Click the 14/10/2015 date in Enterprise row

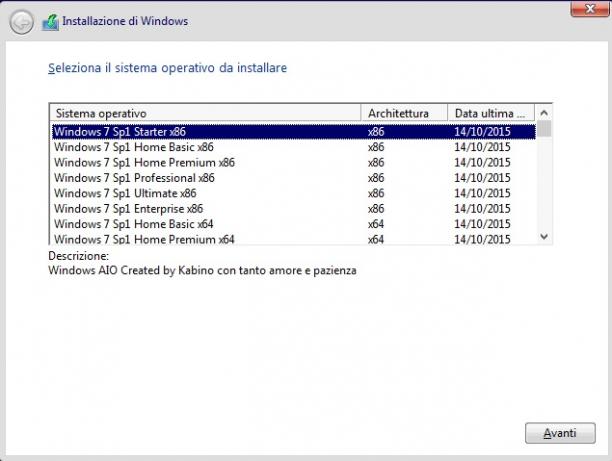(x=482, y=209)
